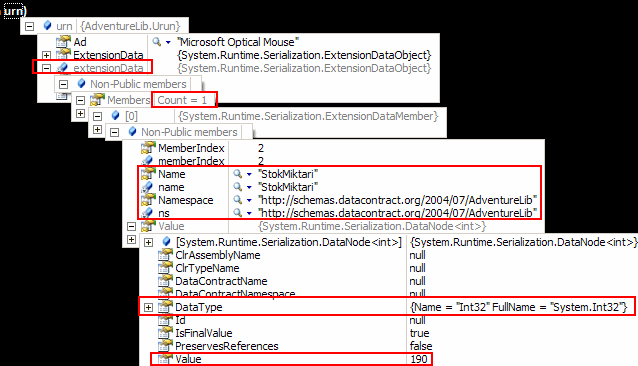Select the "Microsoft Optical Mouse" value

(238, 42)
